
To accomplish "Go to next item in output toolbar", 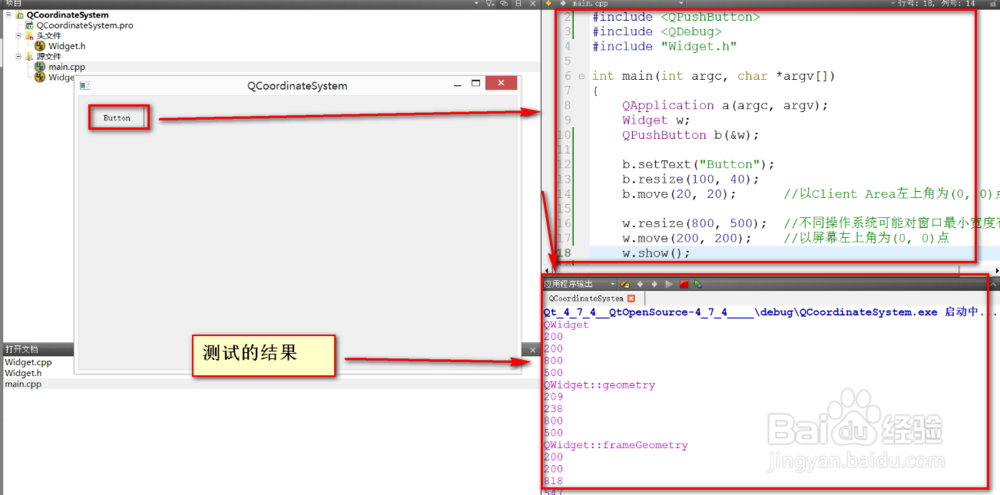I will (654, 284).
